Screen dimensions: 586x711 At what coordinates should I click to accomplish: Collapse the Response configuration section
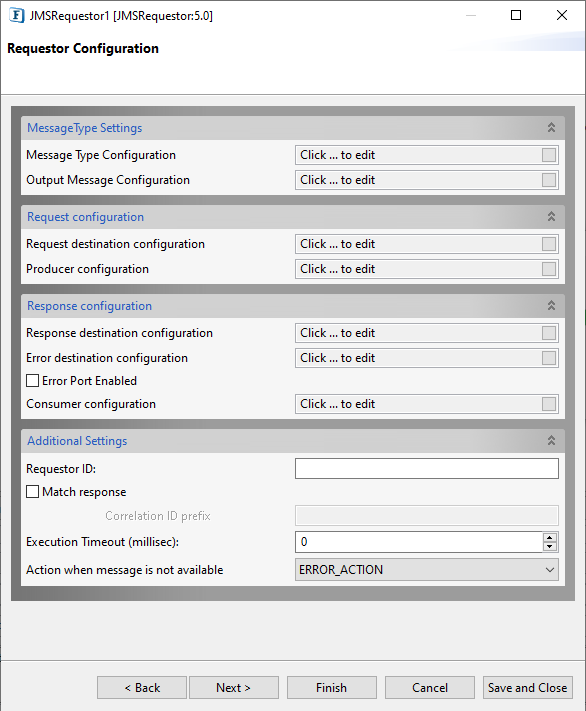tap(551, 306)
